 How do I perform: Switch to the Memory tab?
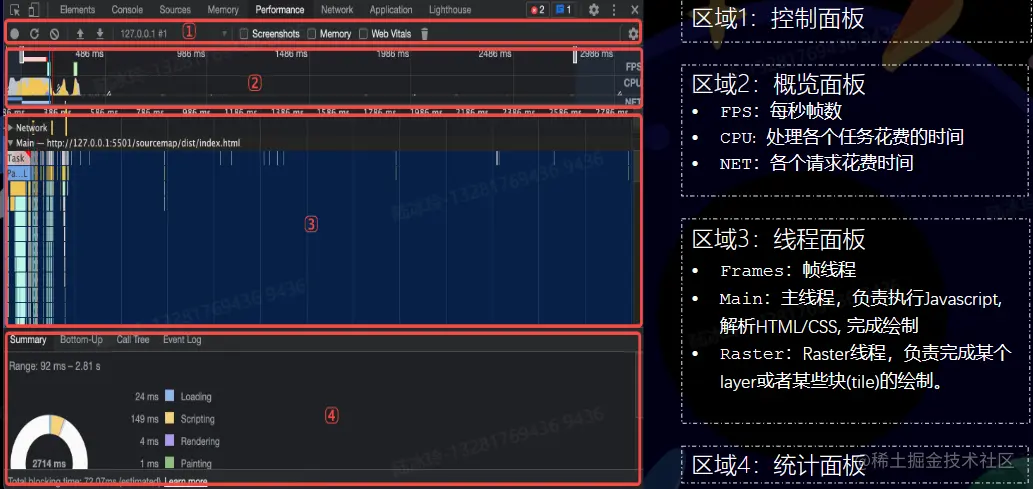[x=223, y=10]
